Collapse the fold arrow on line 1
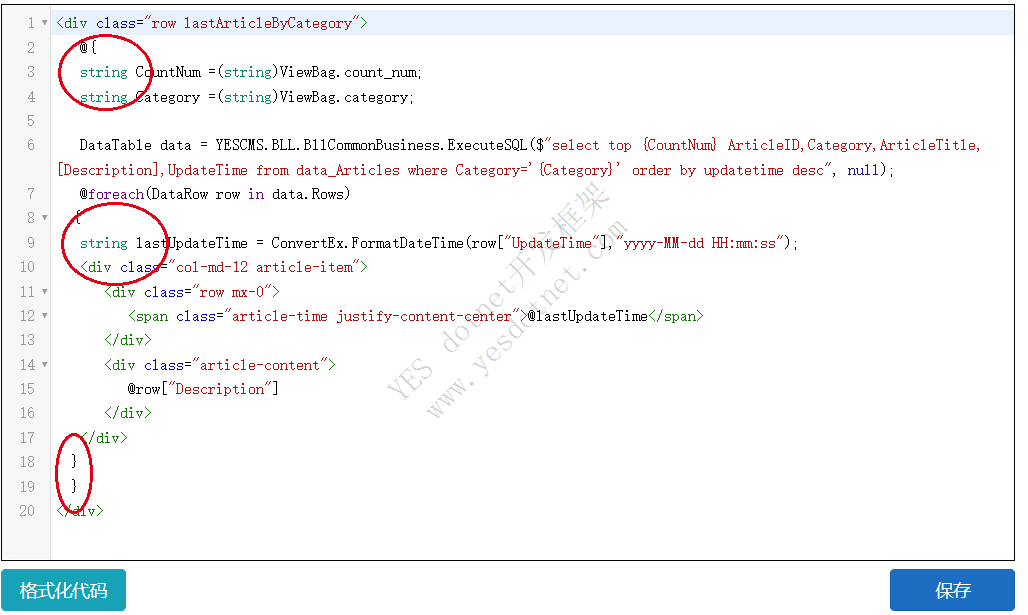Image resolution: width=1028 pixels, height=615 pixels. coord(44,23)
